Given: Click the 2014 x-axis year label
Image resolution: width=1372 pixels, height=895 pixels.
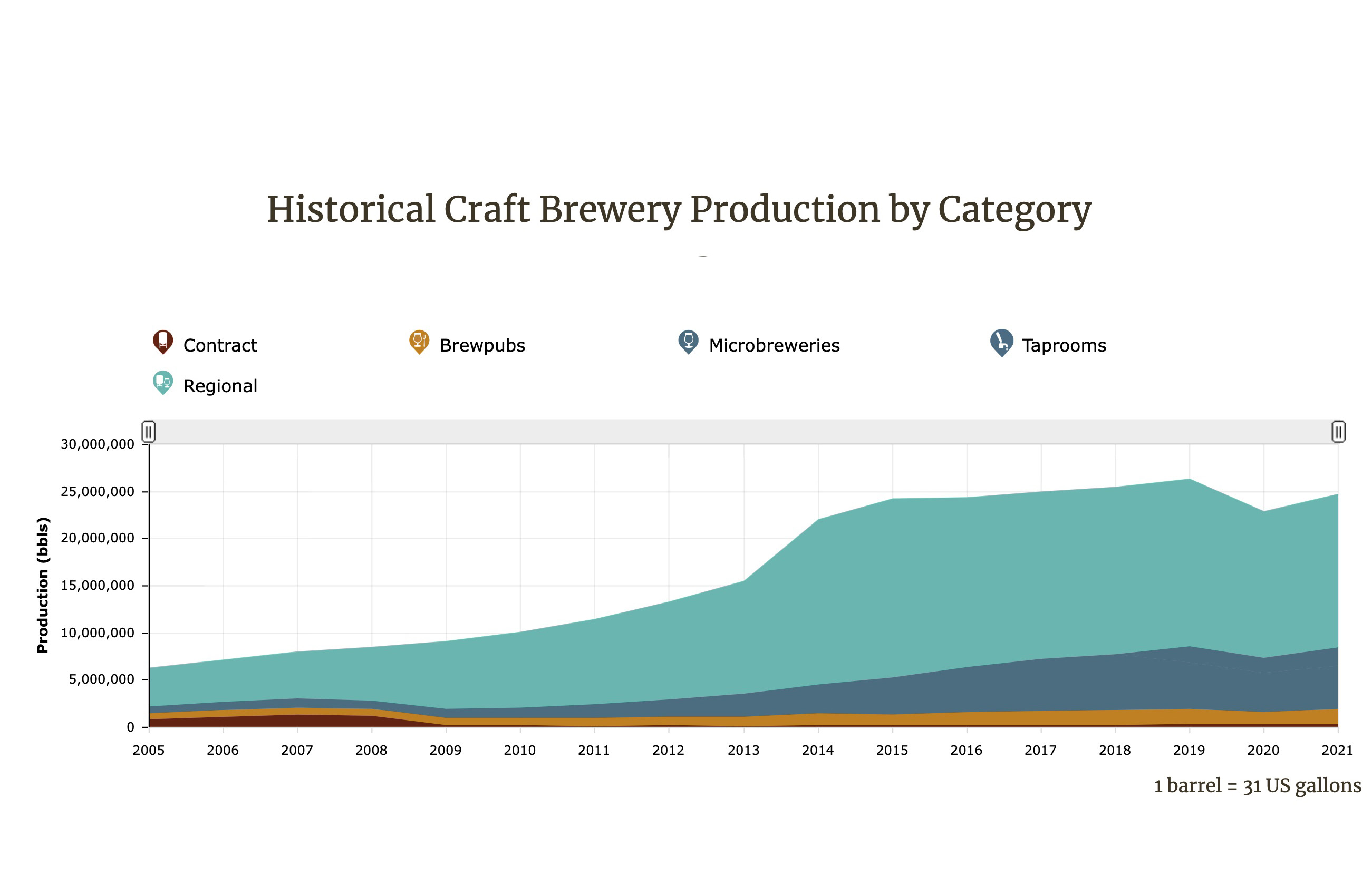Looking at the screenshot, I should pyautogui.click(x=817, y=751).
